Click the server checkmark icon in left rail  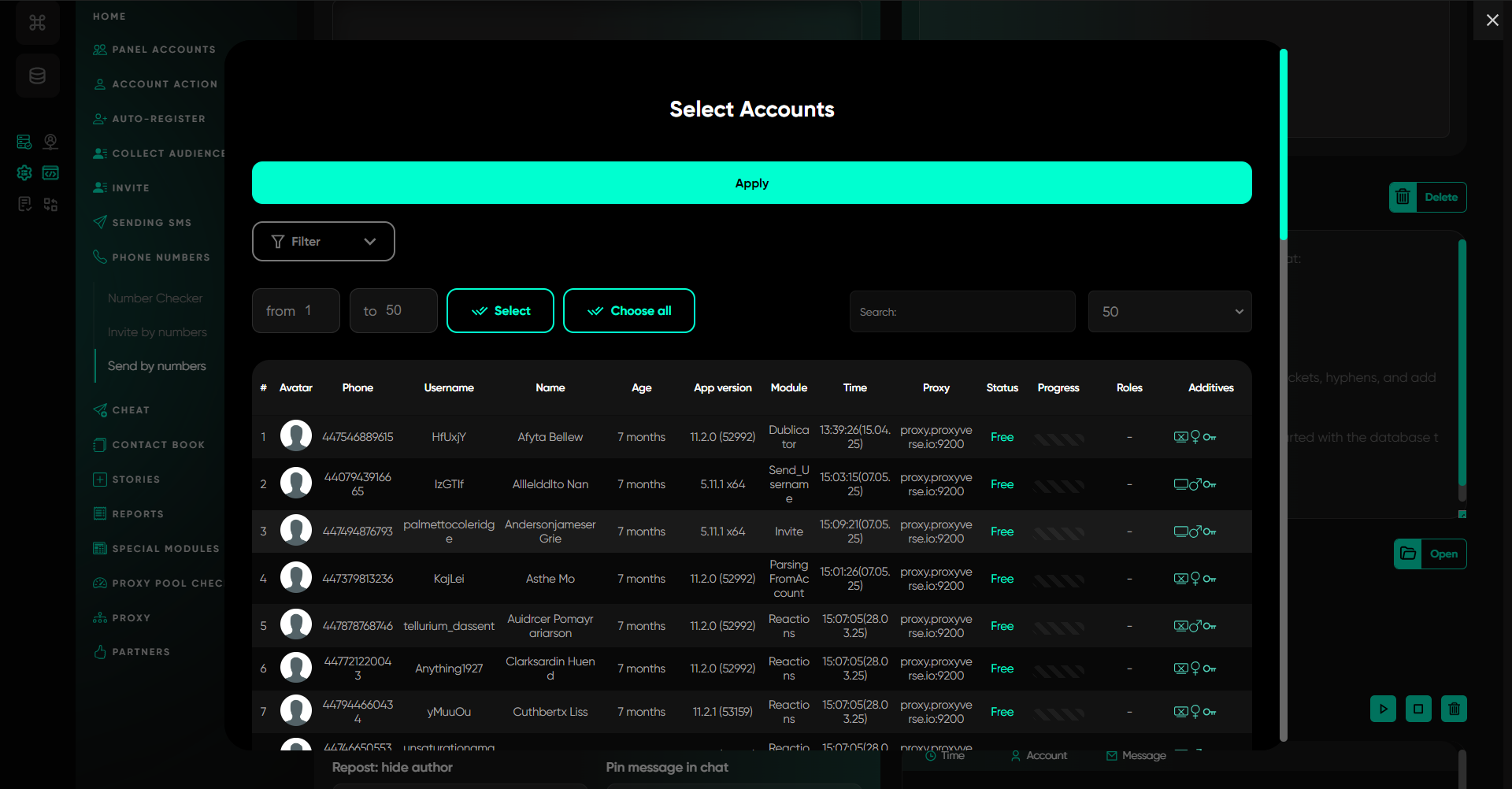(x=24, y=142)
